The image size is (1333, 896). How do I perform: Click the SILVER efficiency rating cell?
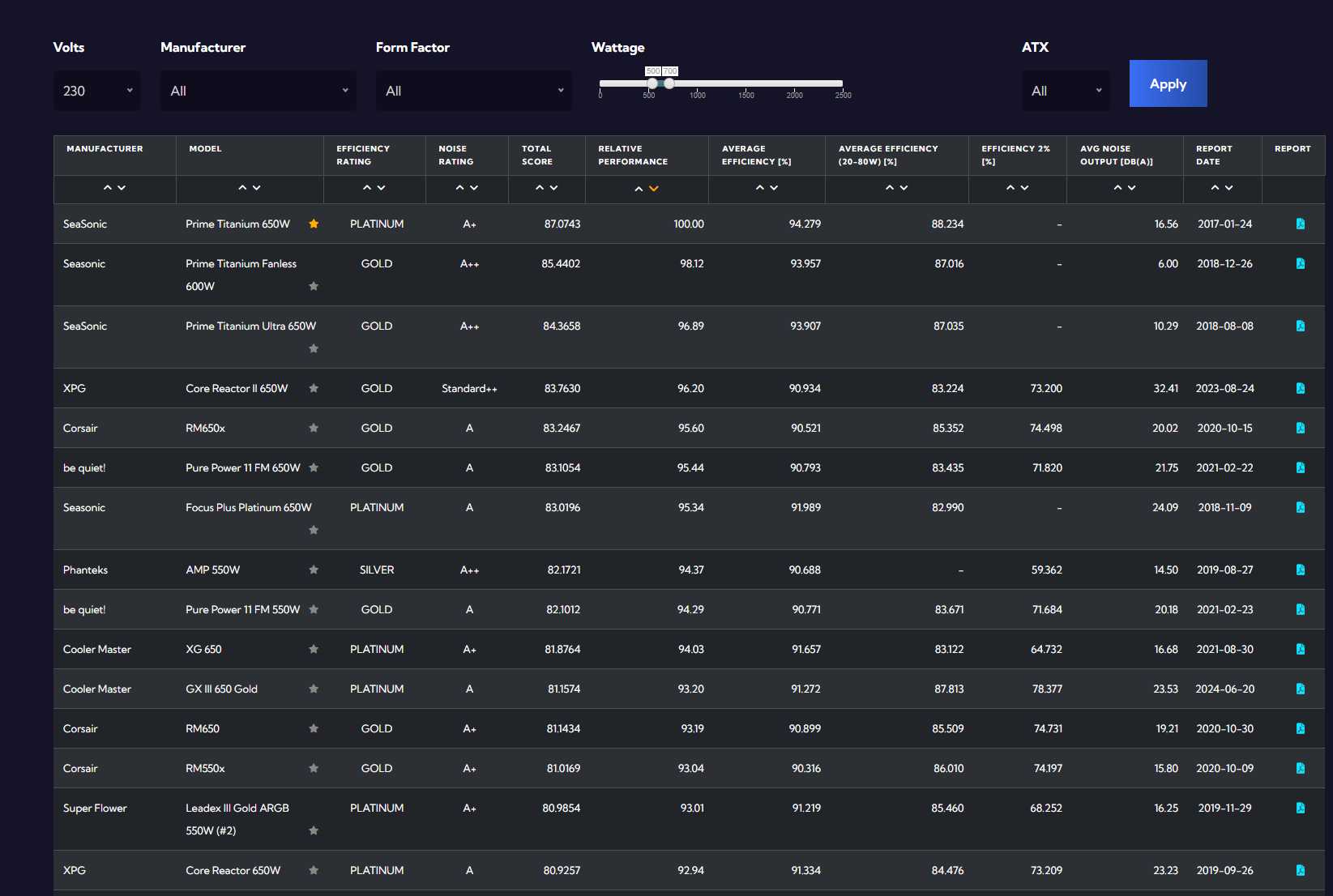click(x=377, y=570)
